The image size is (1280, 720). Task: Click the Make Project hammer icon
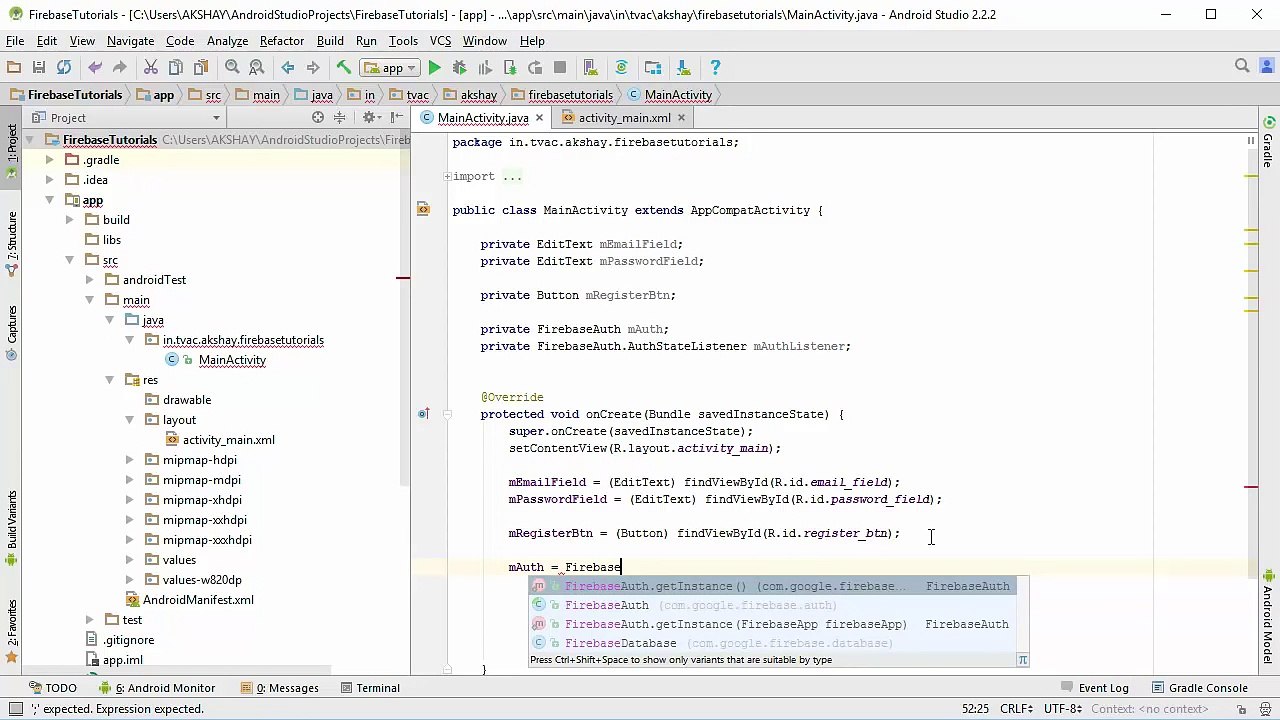(x=344, y=68)
